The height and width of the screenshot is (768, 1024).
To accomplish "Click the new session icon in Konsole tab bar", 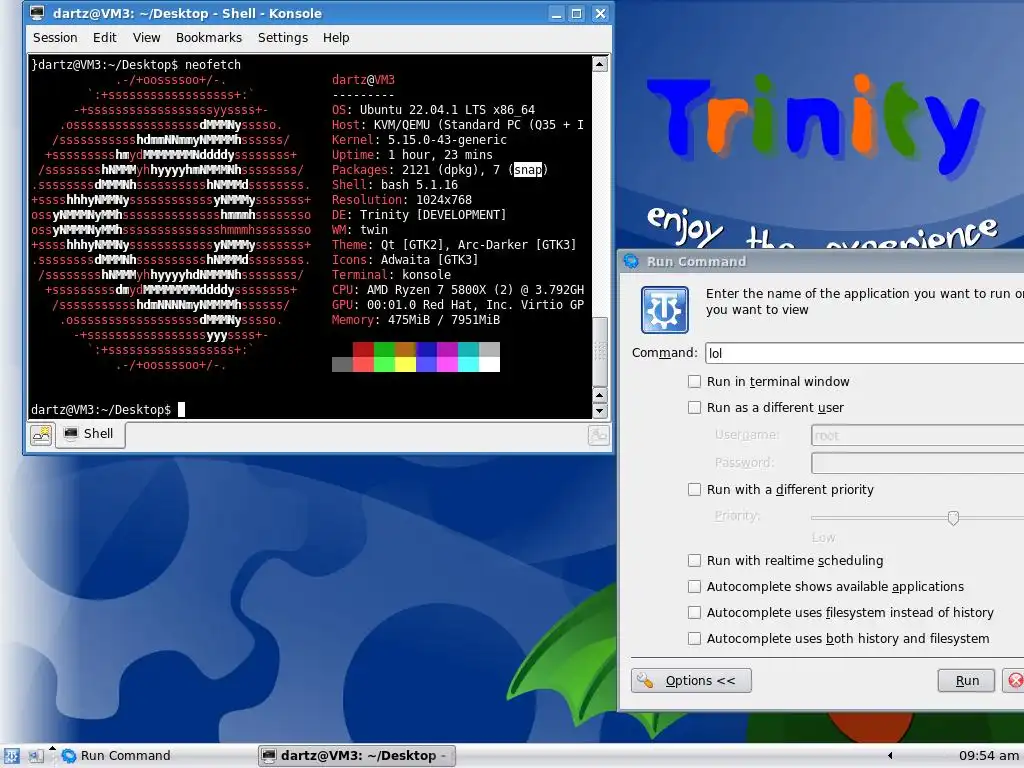I will point(41,434).
